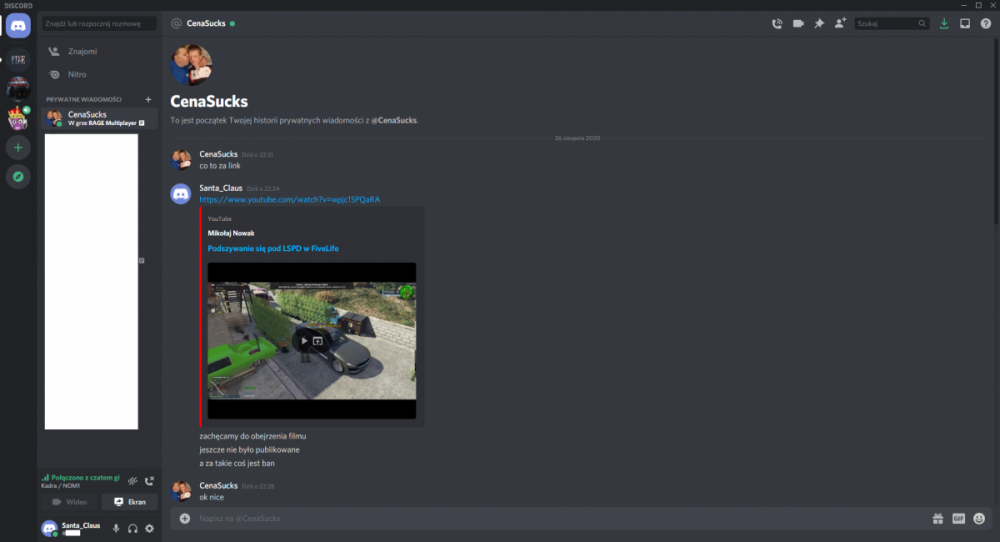This screenshot has height=542, width=1000.
Task: Click the Add a Server plus icon
Action: click(18, 148)
